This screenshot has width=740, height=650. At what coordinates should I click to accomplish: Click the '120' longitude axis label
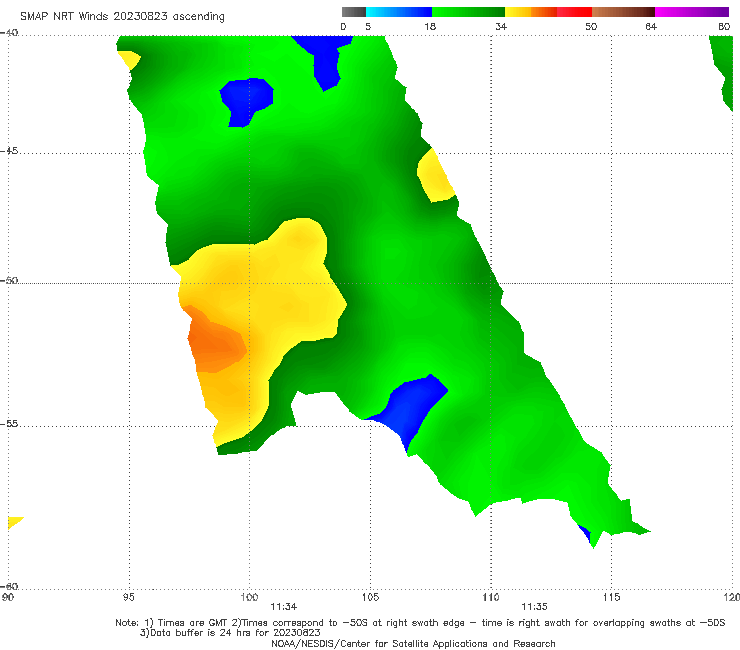[732, 597]
